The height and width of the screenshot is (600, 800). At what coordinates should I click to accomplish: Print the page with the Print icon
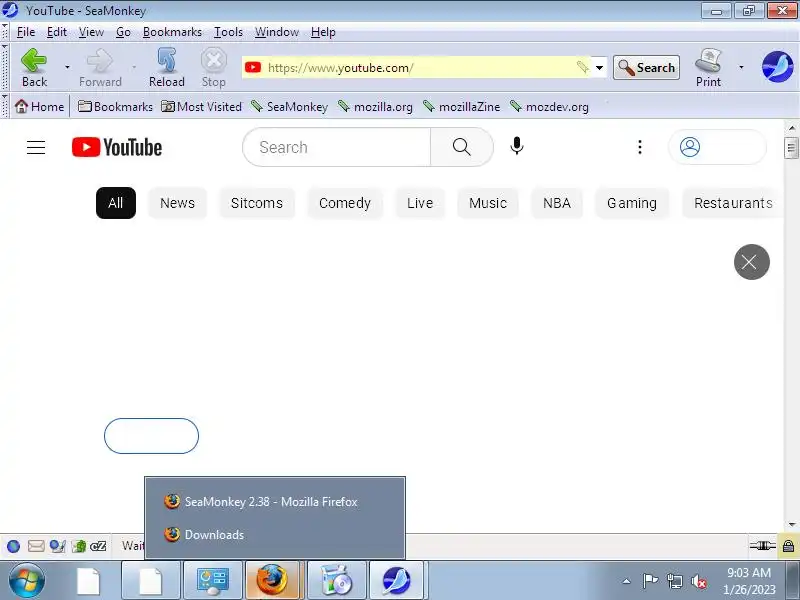[x=709, y=67]
